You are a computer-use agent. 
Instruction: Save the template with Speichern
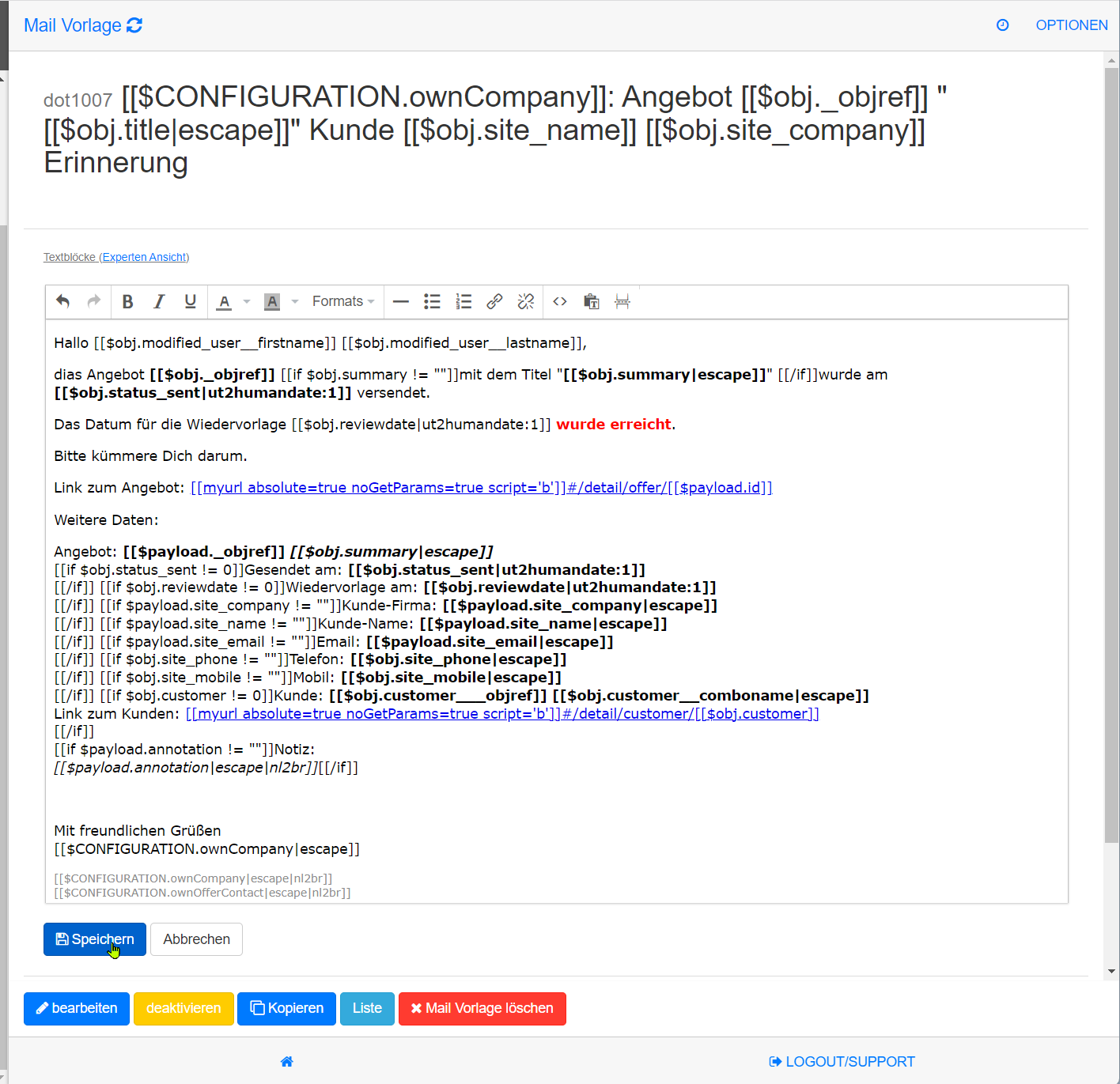pyautogui.click(x=95, y=939)
